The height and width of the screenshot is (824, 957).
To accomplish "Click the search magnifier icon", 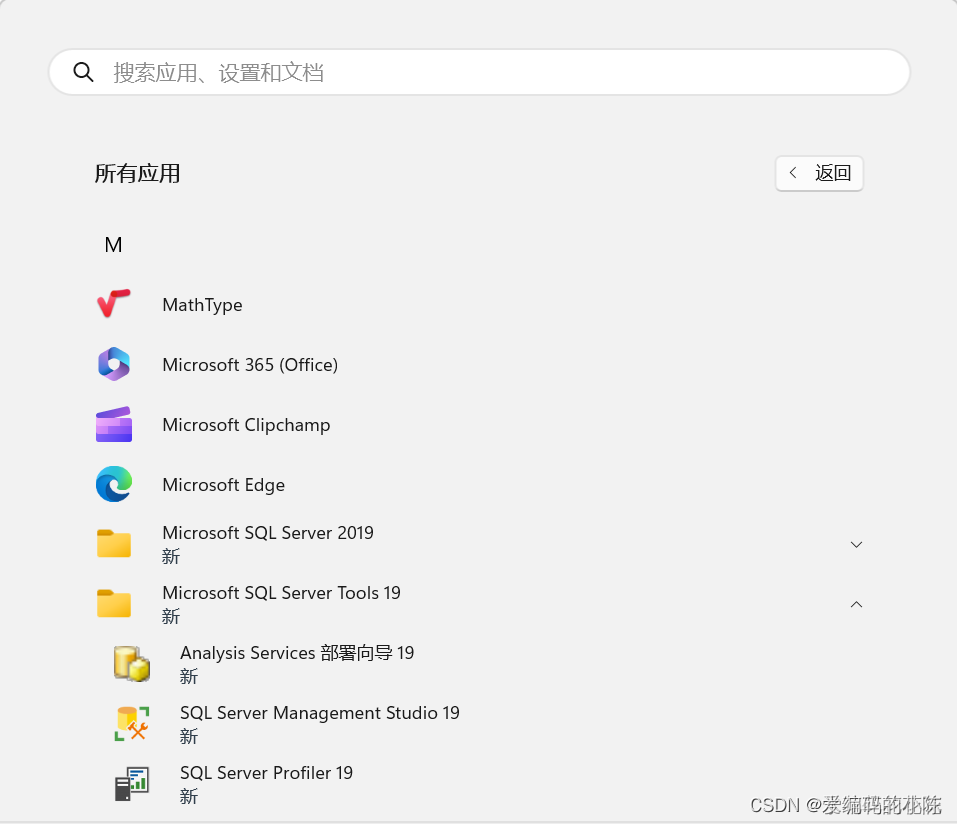I will click(x=83, y=72).
